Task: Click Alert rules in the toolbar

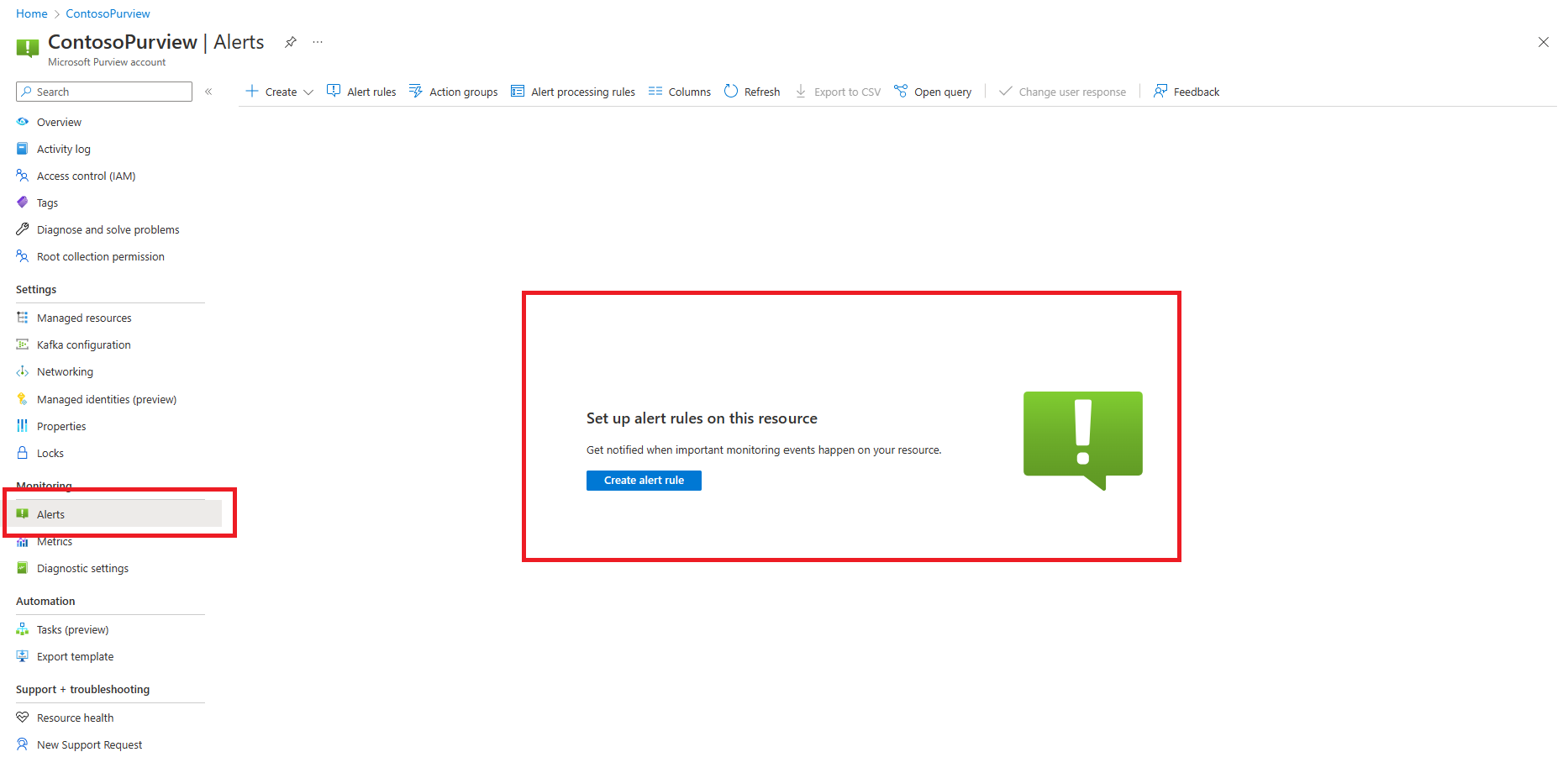Action: tap(361, 92)
